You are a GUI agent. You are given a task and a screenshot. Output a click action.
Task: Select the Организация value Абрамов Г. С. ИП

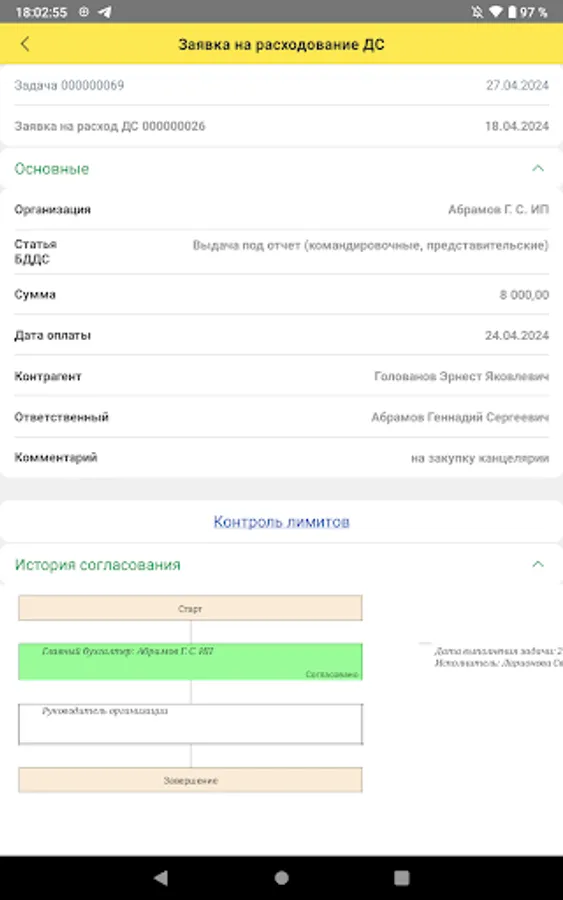coord(498,210)
